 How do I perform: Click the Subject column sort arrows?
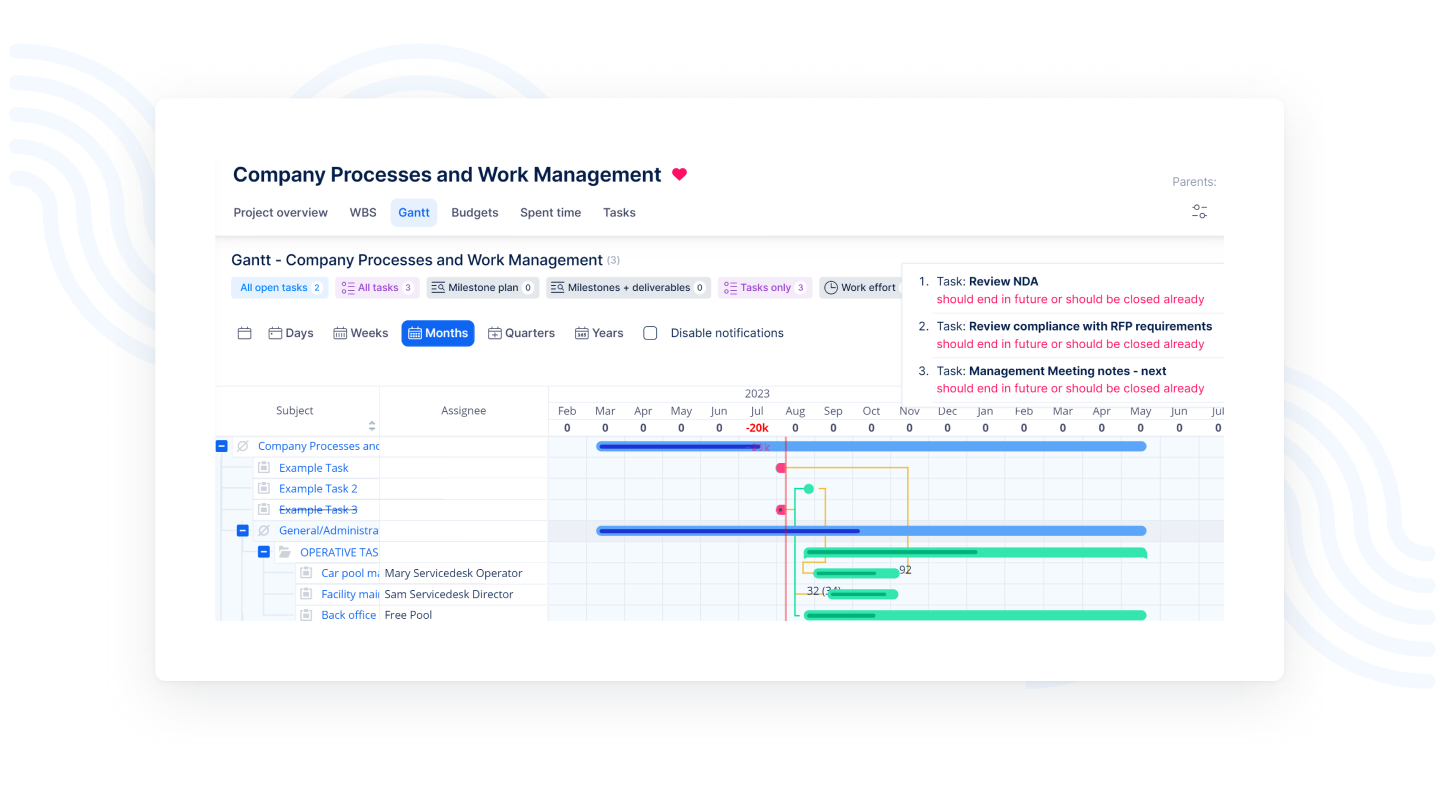tap(372, 425)
